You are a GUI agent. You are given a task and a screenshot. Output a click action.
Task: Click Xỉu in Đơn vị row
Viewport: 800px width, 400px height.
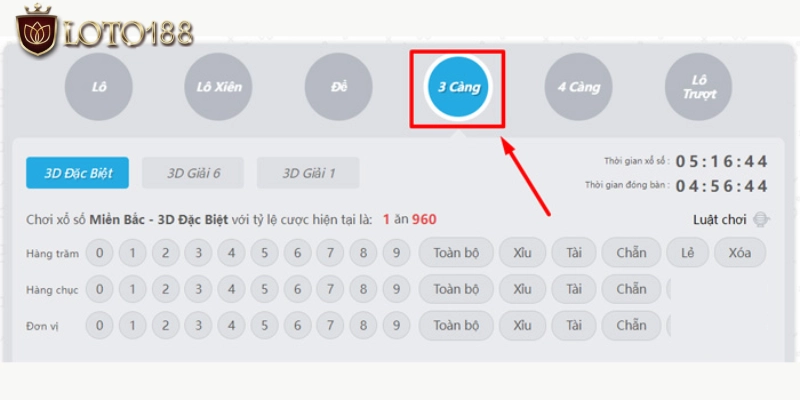click(x=522, y=326)
